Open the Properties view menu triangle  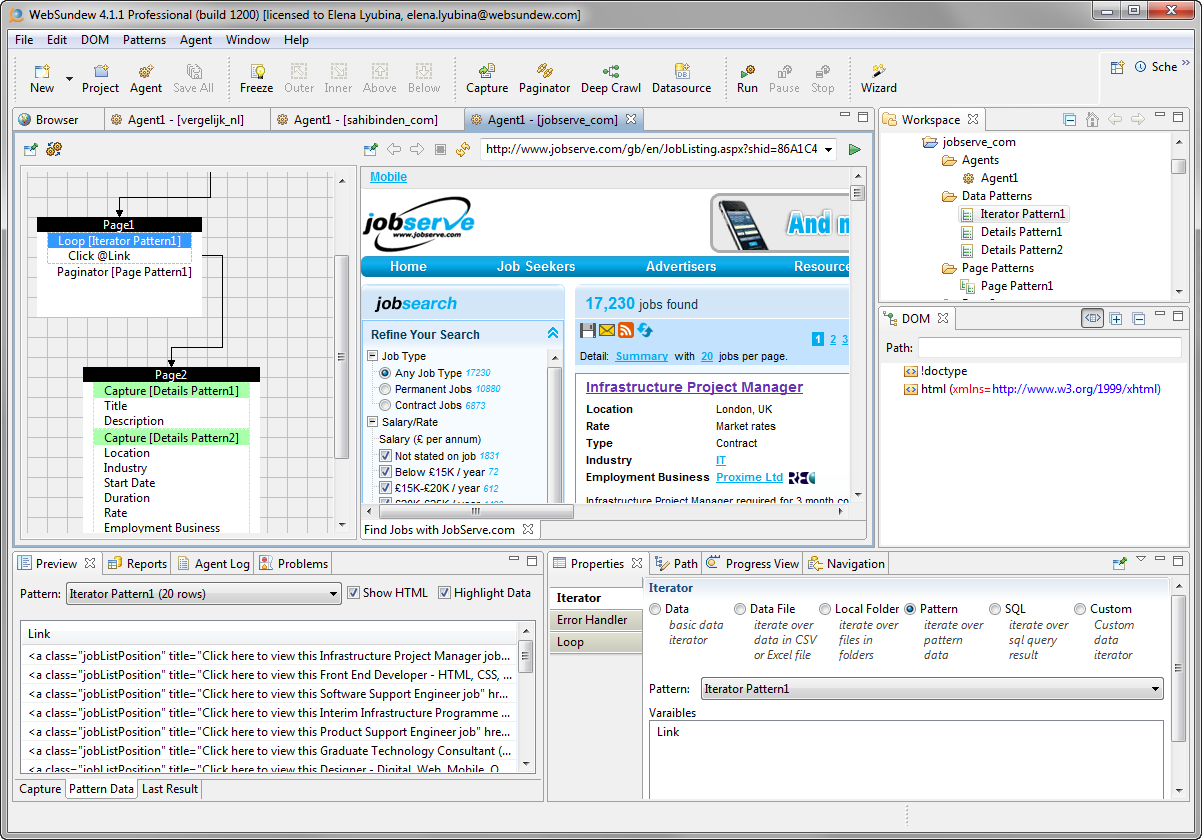[1141, 559]
